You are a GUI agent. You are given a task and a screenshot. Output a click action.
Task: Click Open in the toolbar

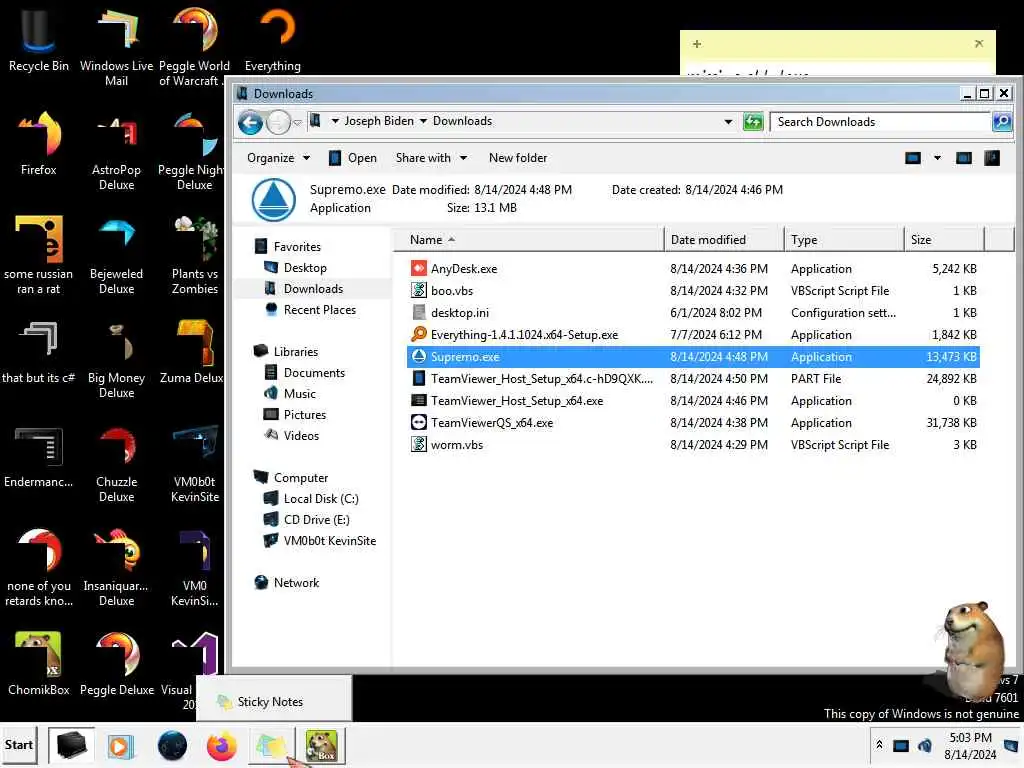353,158
